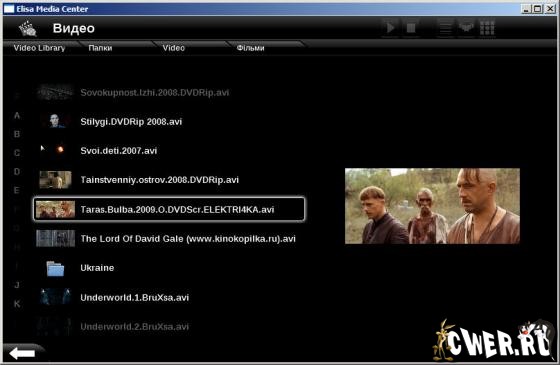Image resolution: width=560 pixels, height=365 pixels.
Task: Select the Video Library breadcrumb tab
Action: [39, 48]
